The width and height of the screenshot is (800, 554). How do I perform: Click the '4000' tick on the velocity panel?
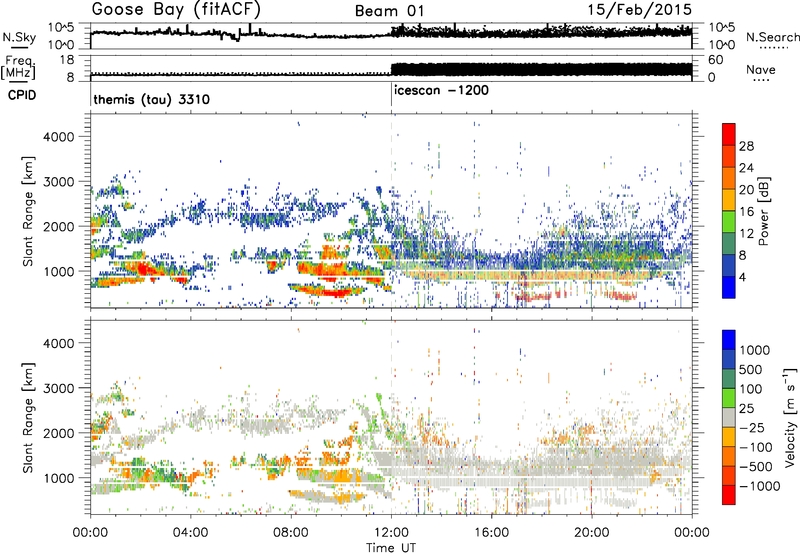tap(59, 343)
